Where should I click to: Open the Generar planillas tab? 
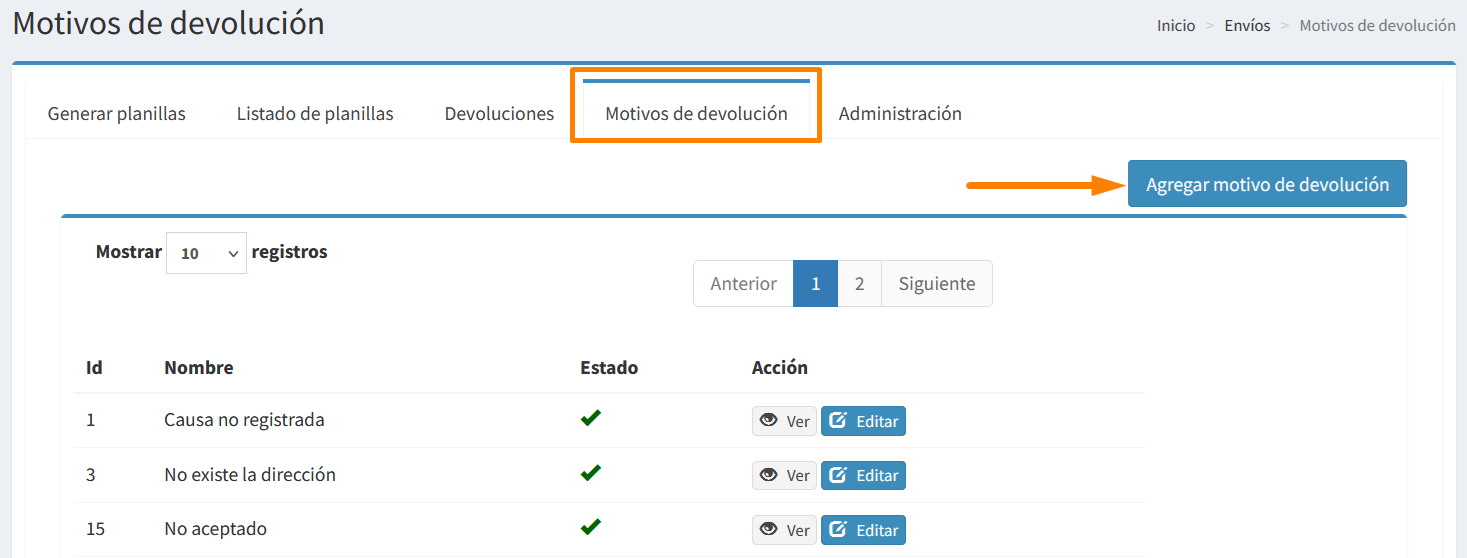pos(116,113)
